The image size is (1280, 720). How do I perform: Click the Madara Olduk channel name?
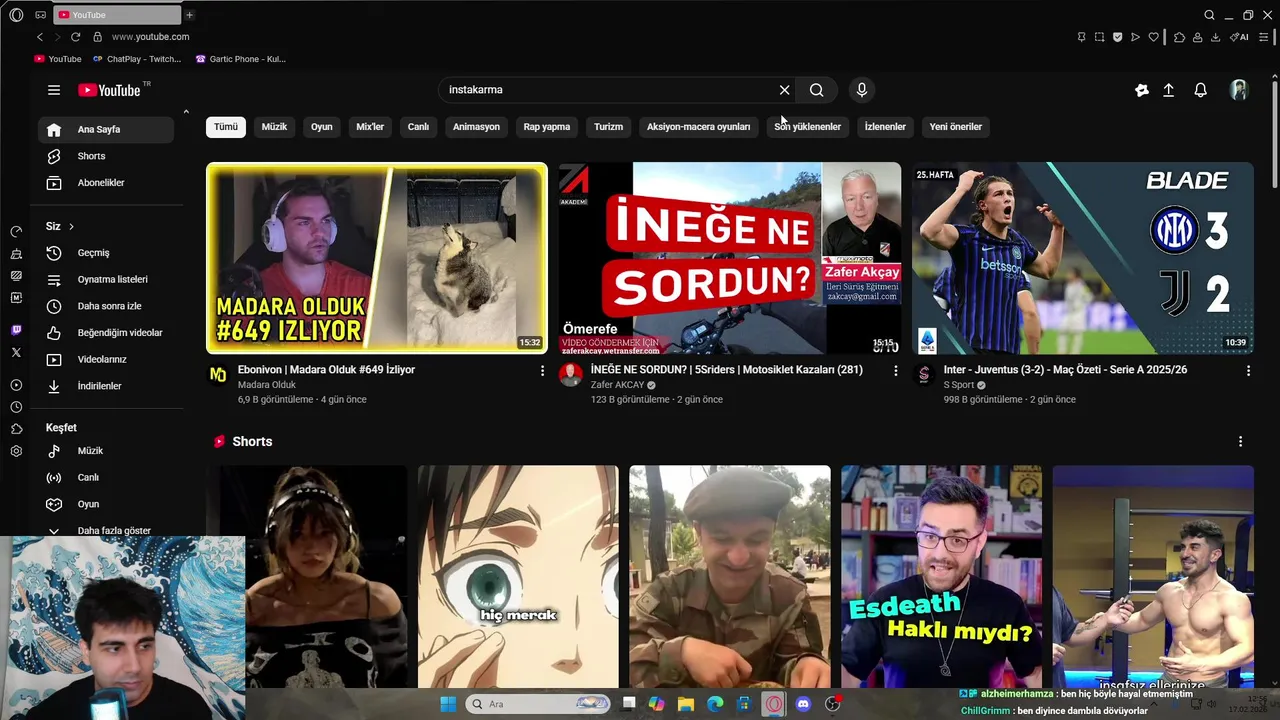tap(267, 385)
